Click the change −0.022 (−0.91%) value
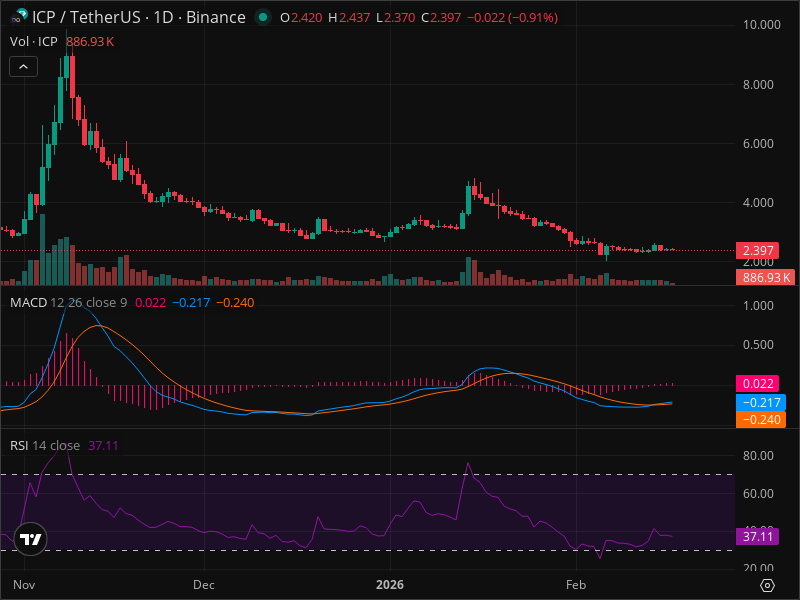Screen dimensions: 800x600 [x=512, y=17]
